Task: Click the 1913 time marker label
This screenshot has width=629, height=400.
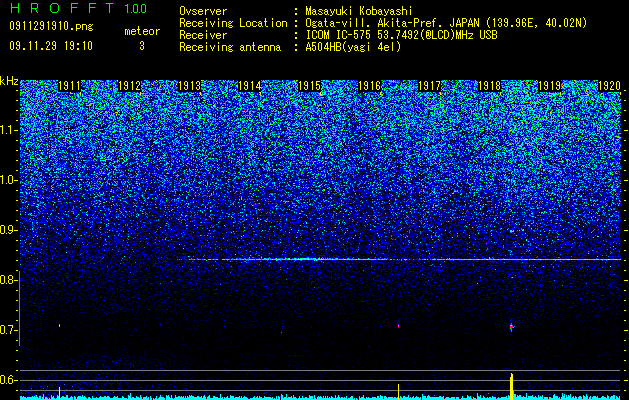Action: coord(189,86)
